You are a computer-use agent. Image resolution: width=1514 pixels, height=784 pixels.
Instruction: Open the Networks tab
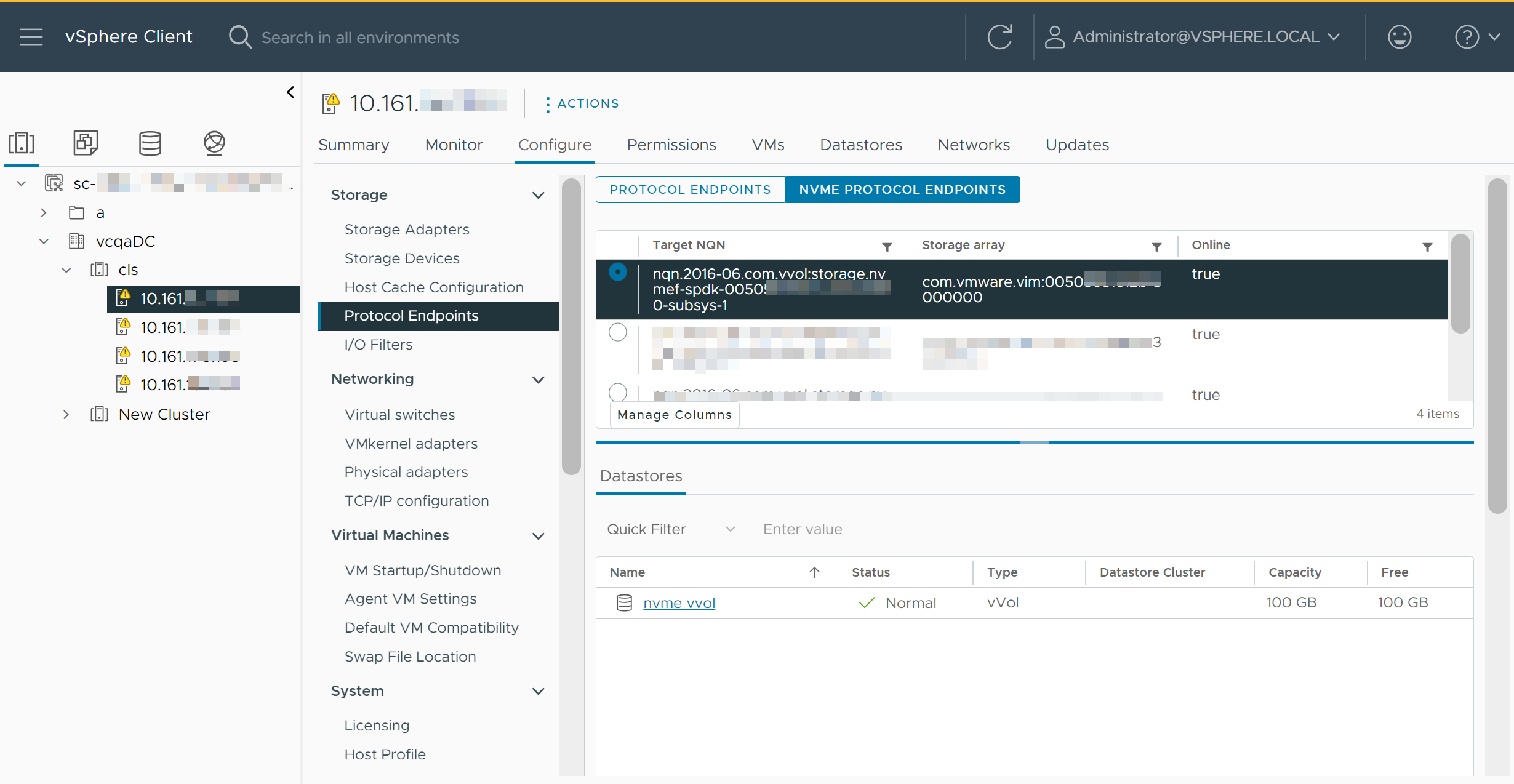[x=974, y=145]
